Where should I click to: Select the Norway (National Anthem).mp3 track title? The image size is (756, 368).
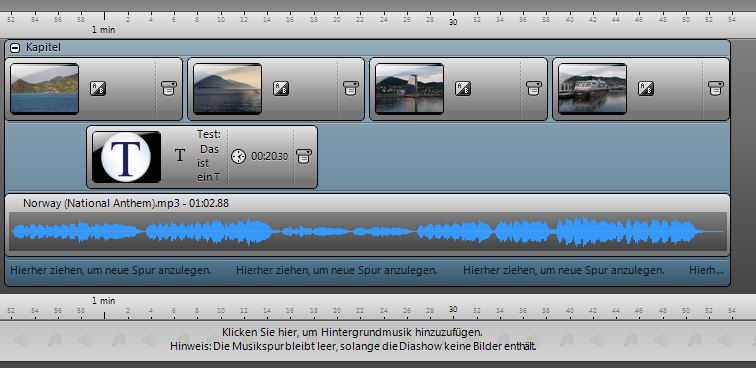(126, 204)
